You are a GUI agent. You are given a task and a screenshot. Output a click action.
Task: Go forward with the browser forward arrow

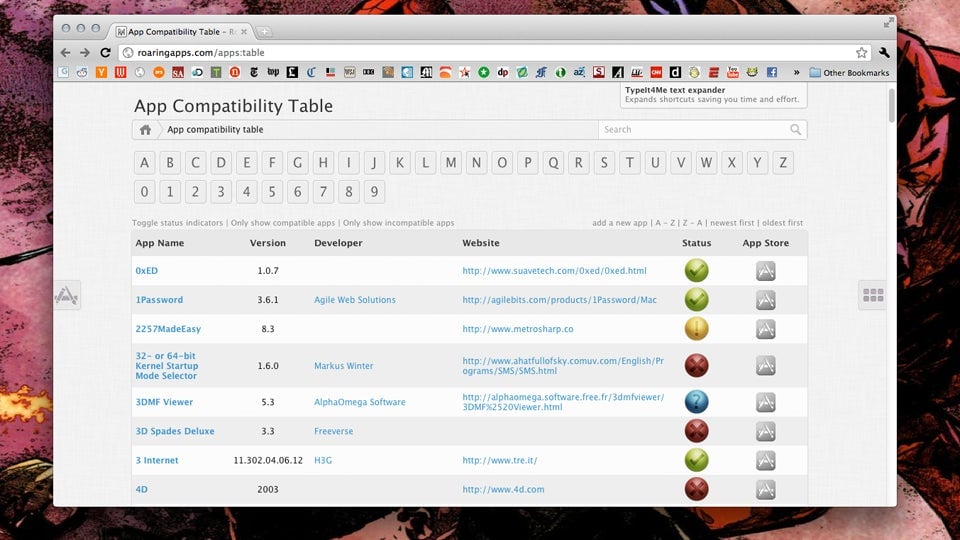[x=85, y=53]
